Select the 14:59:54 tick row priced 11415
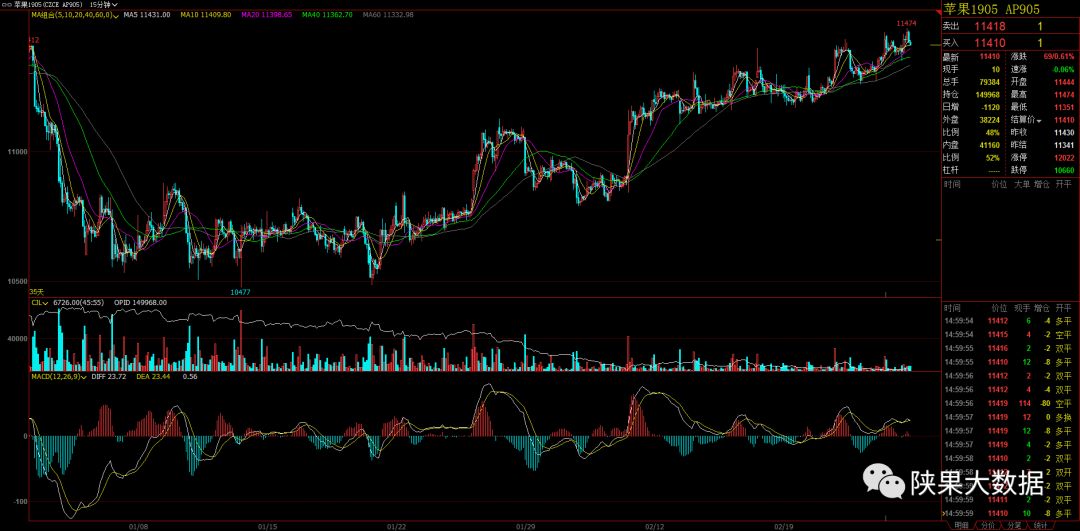This screenshot has width=1080, height=531. click(1009, 334)
